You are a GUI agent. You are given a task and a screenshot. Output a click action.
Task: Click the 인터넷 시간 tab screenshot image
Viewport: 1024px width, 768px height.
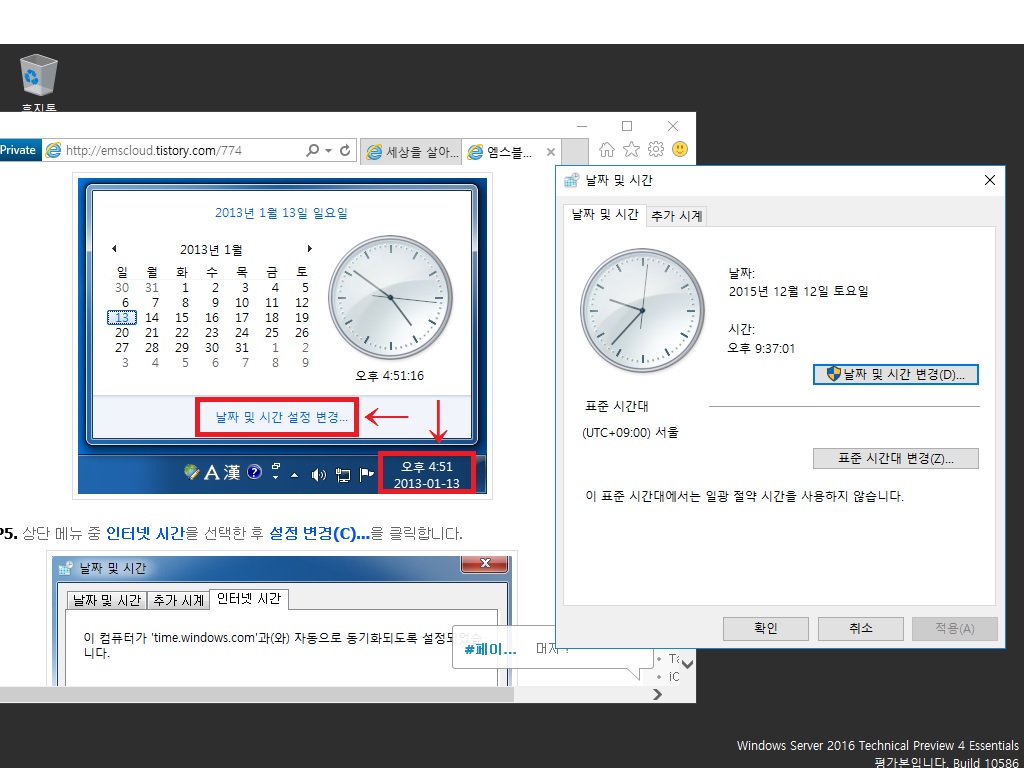tap(282, 620)
